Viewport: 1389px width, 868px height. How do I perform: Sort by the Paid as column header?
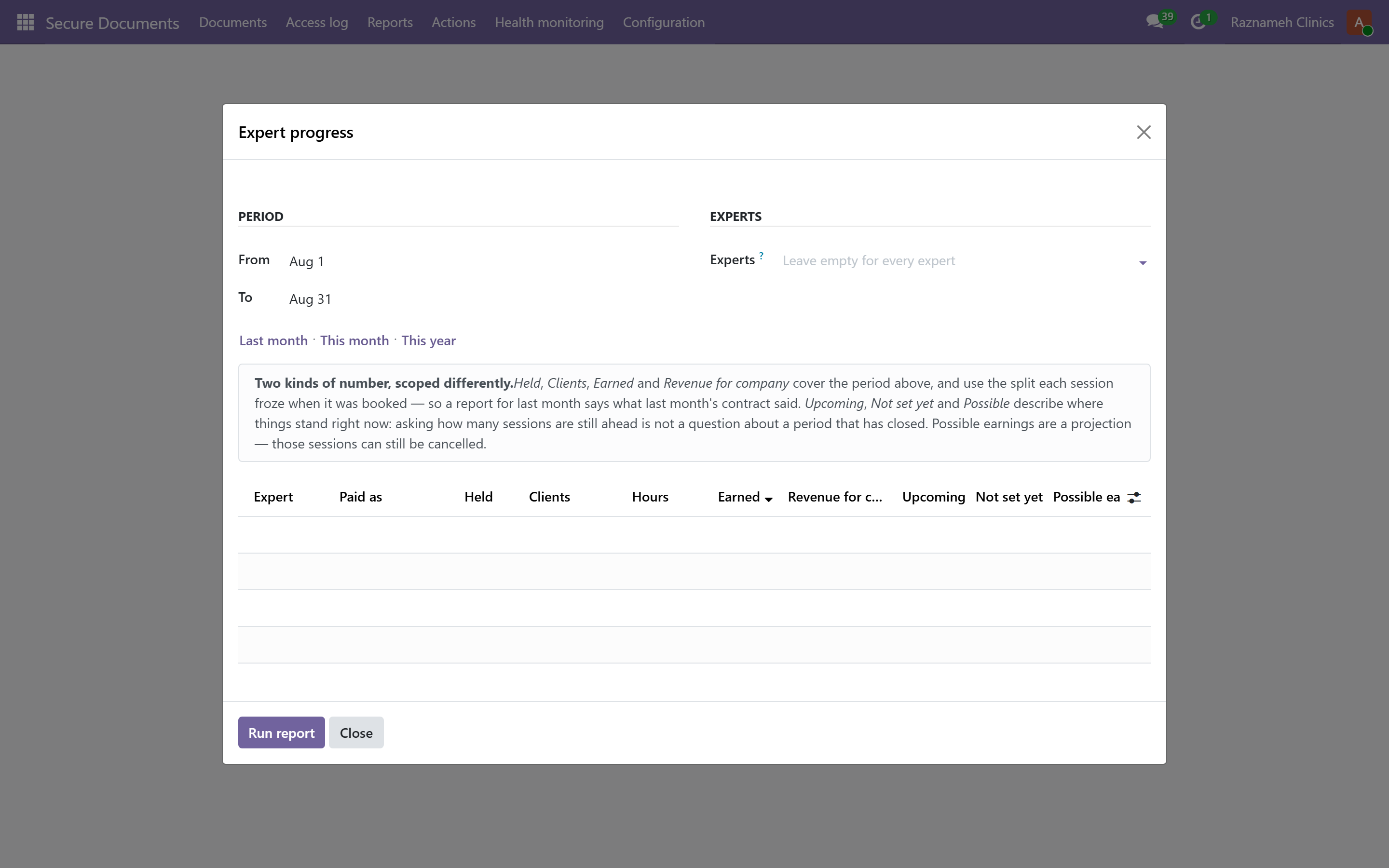(360, 497)
